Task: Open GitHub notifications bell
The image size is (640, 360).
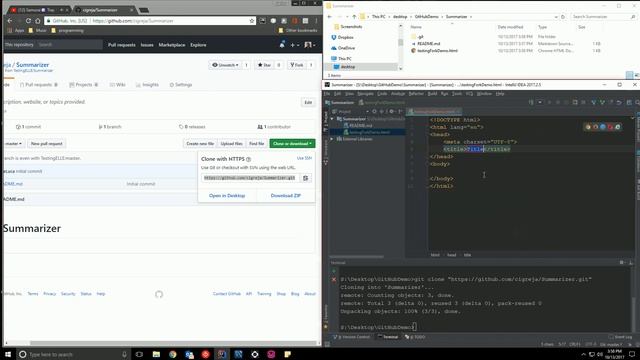Action: [x=282, y=44]
